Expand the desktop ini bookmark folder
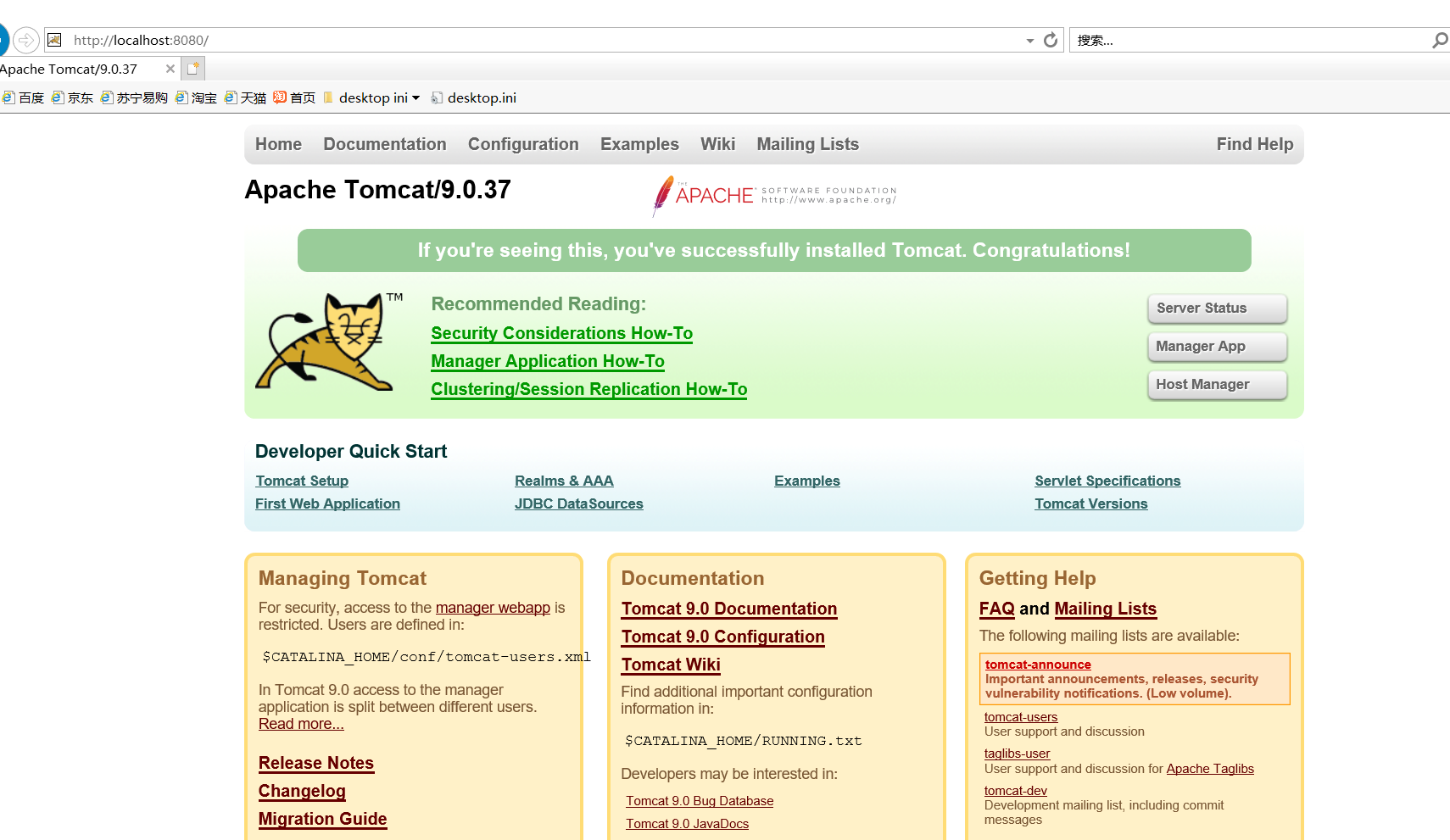The image size is (1450, 840). (x=371, y=98)
